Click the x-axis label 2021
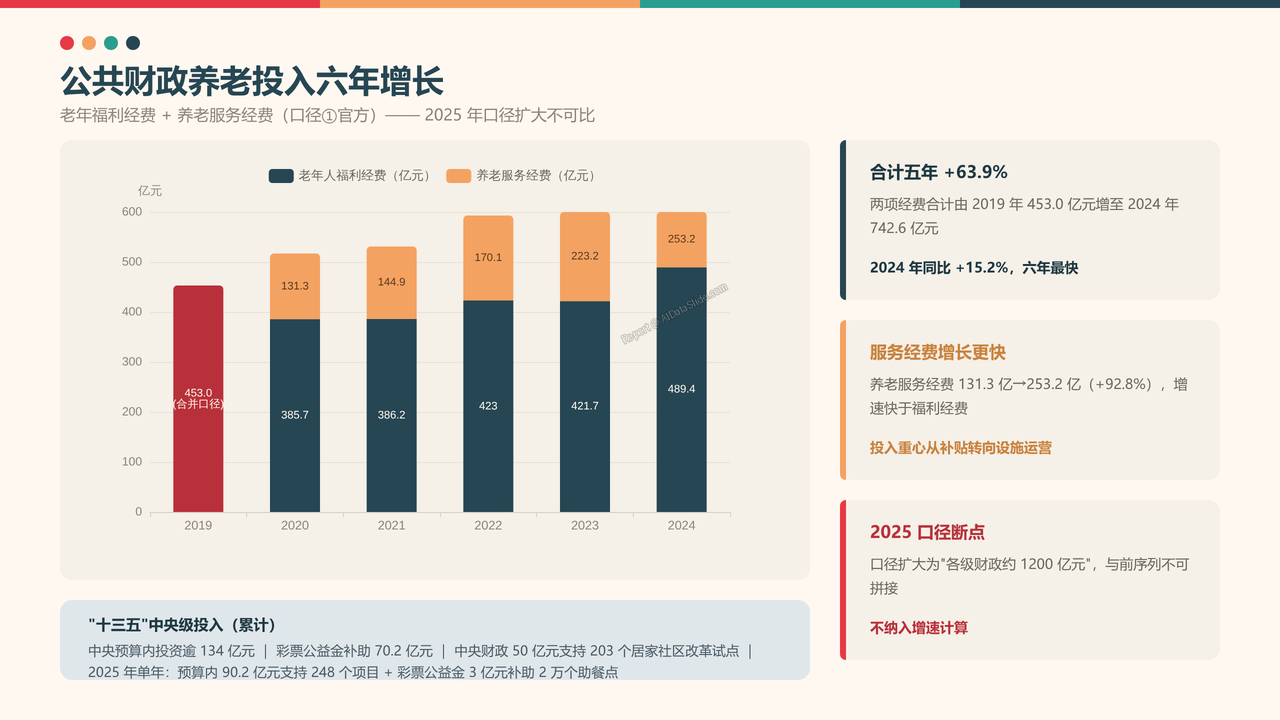The image size is (1280, 720). 391,526
